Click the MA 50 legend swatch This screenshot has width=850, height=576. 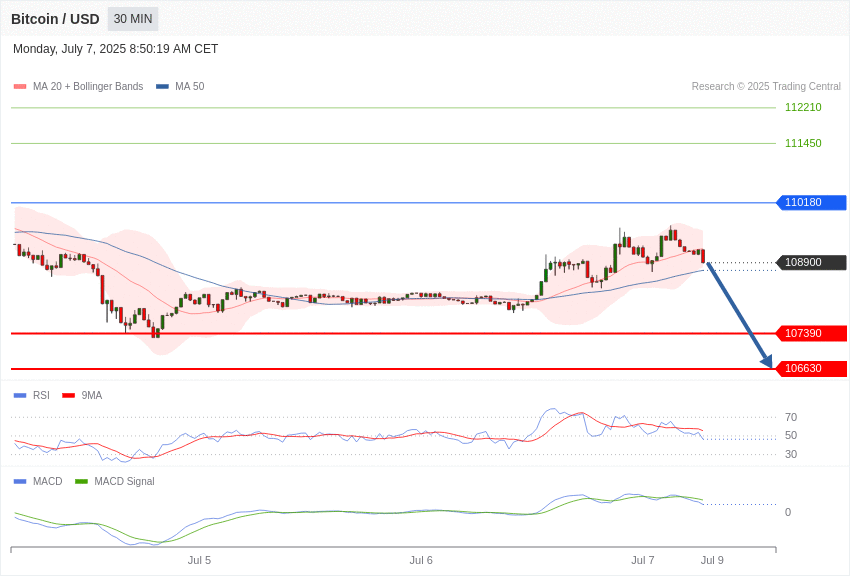tap(162, 87)
